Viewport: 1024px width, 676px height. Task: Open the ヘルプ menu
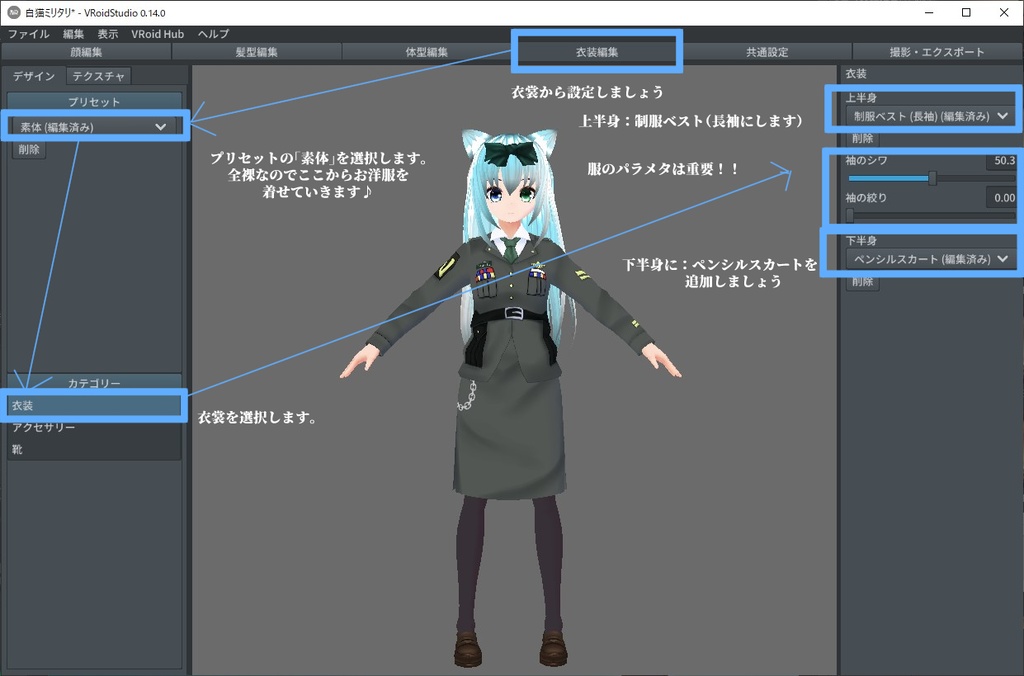pyautogui.click(x=213, y=33)
